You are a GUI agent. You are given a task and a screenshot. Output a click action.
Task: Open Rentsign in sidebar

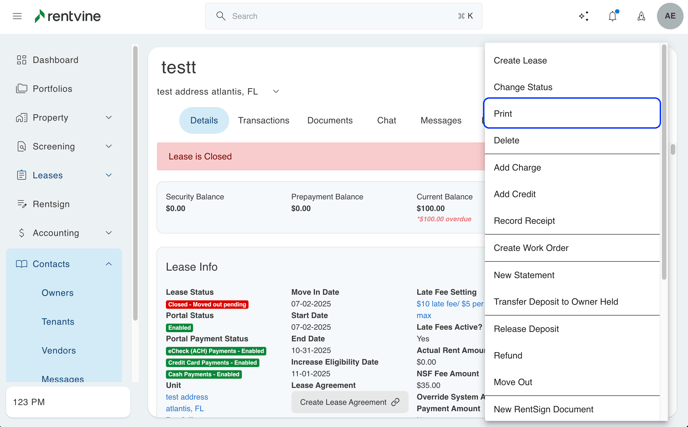[51, 204]
